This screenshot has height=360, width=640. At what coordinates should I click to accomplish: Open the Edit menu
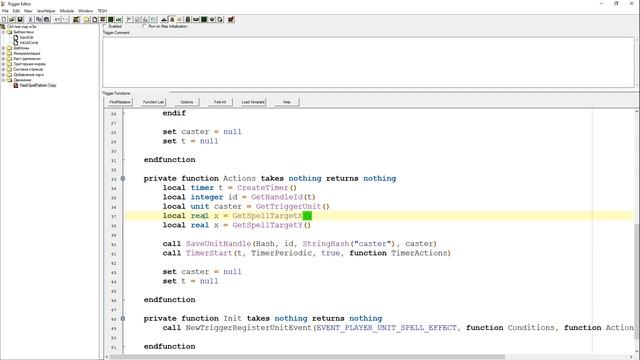[x=16, y=11]
